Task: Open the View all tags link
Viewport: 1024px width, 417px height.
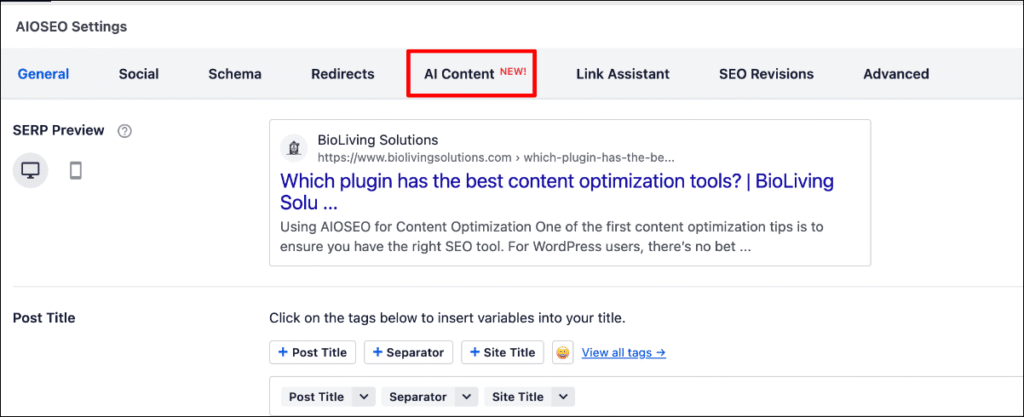Action: pyautogui.click(x=624, y=353)
